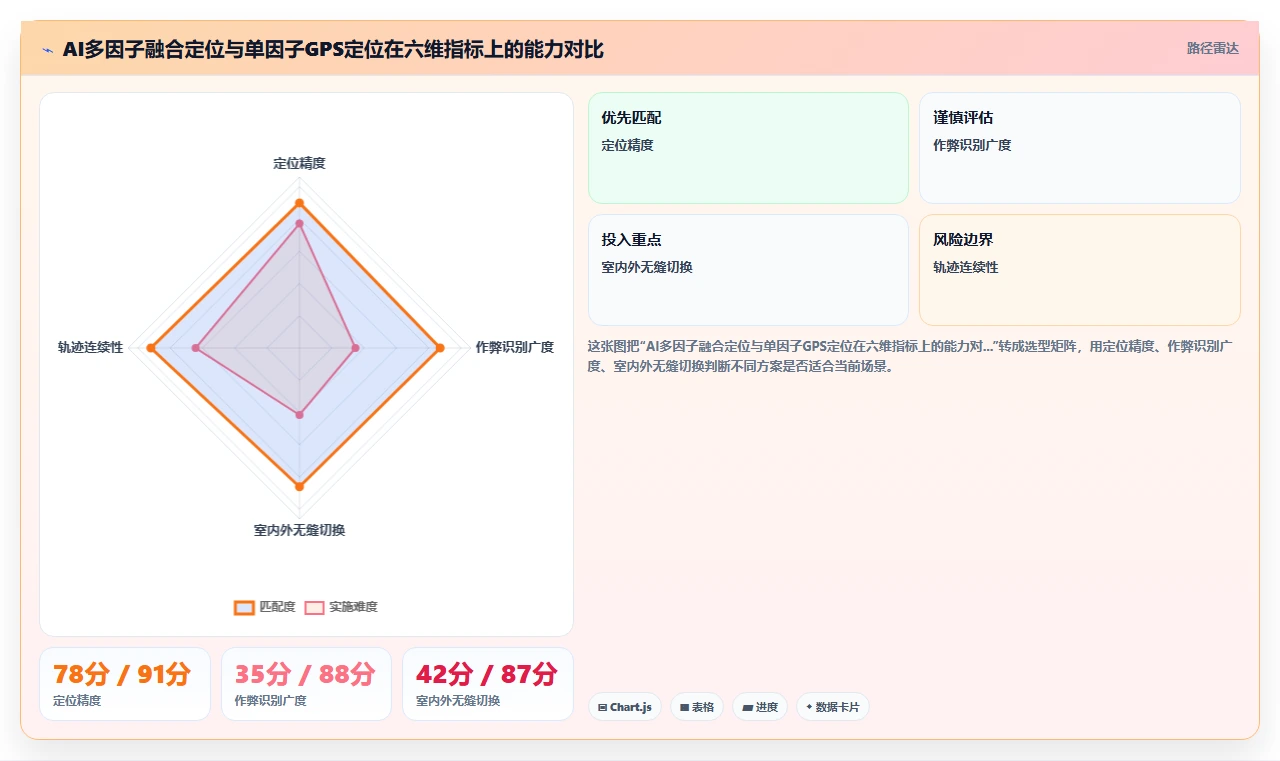
Task: Click the 进度 tag icon
Action: coord(747,707)
